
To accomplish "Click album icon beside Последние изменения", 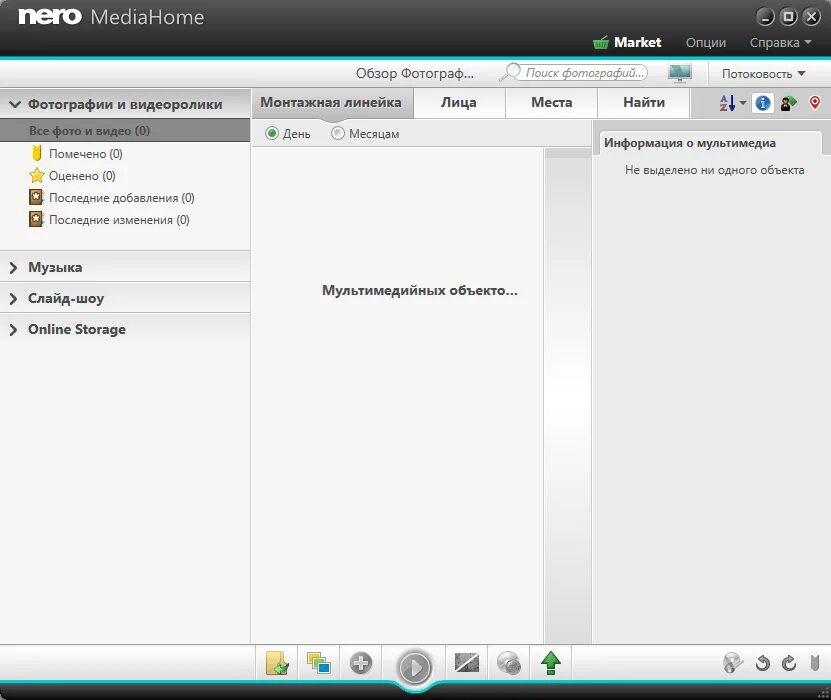I will click(x=36, y=219).
